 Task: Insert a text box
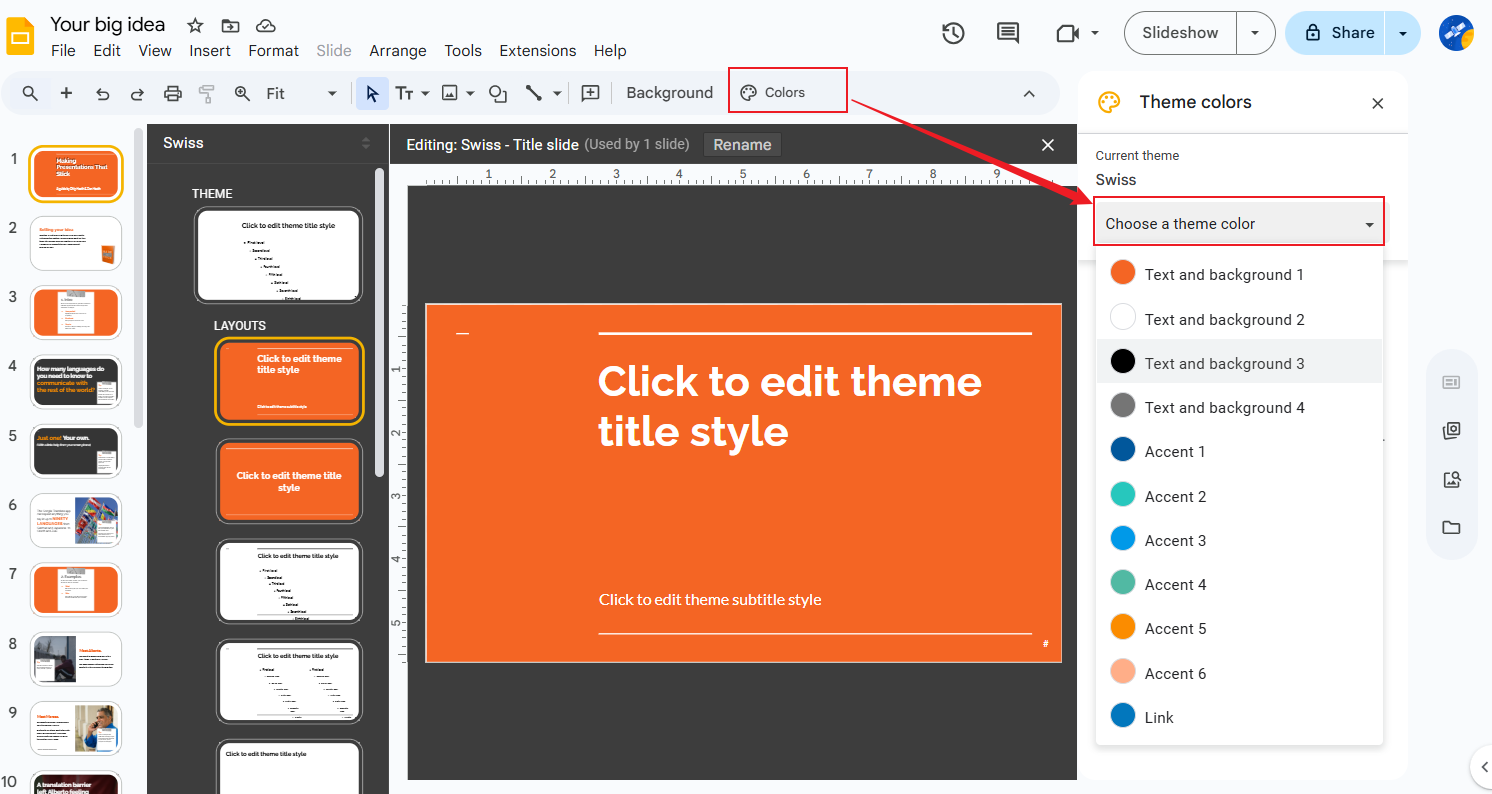pos(406,92)
